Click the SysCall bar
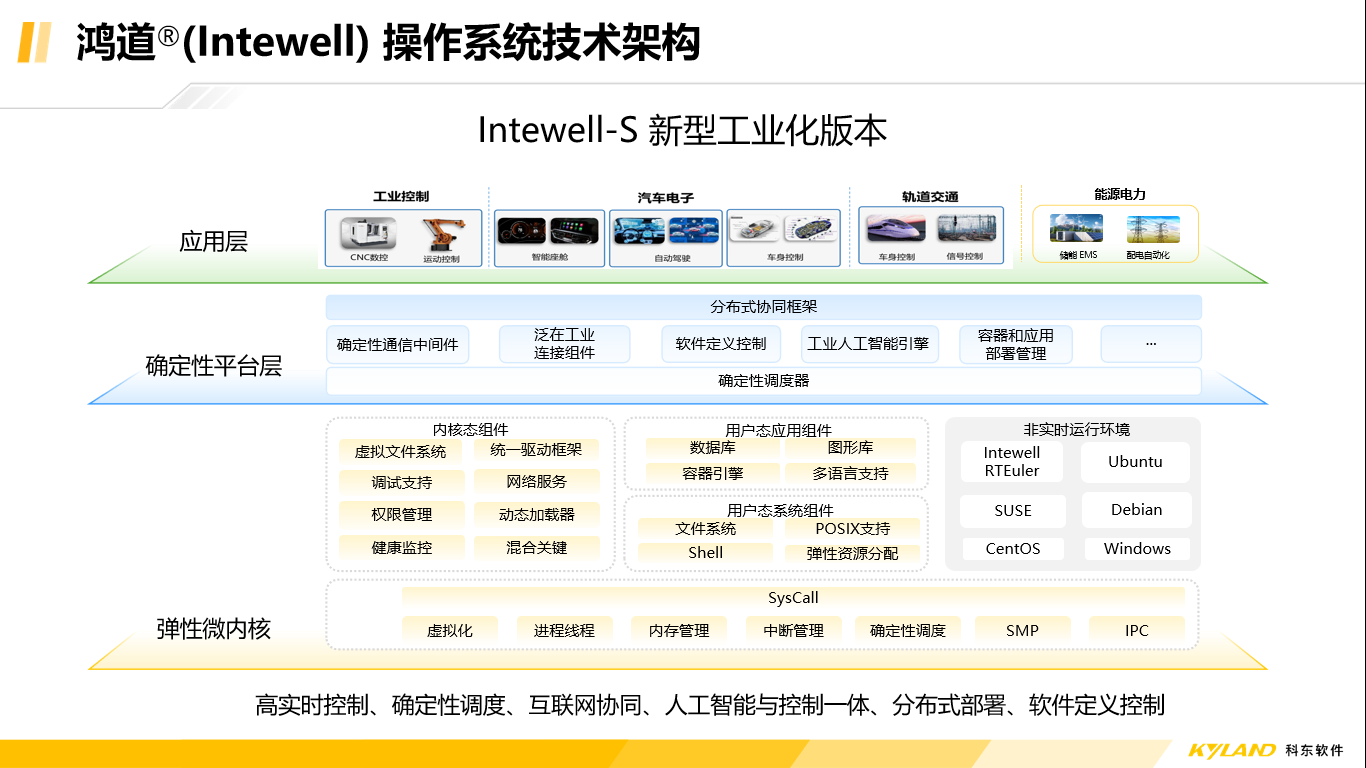 coord(793,598)
